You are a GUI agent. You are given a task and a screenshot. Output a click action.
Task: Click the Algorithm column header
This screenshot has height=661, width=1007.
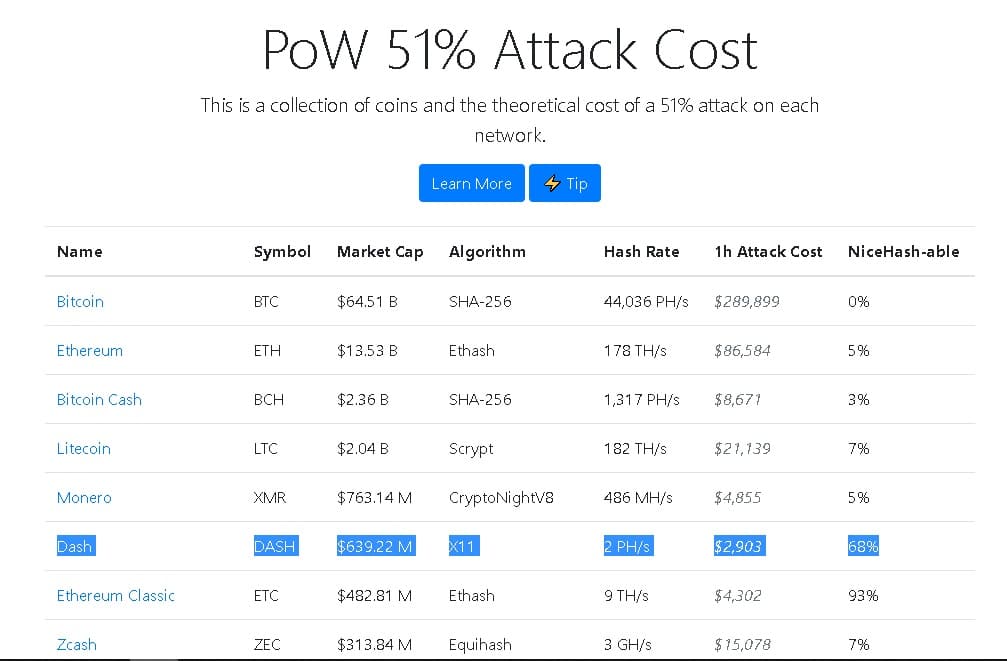point(487,252)
